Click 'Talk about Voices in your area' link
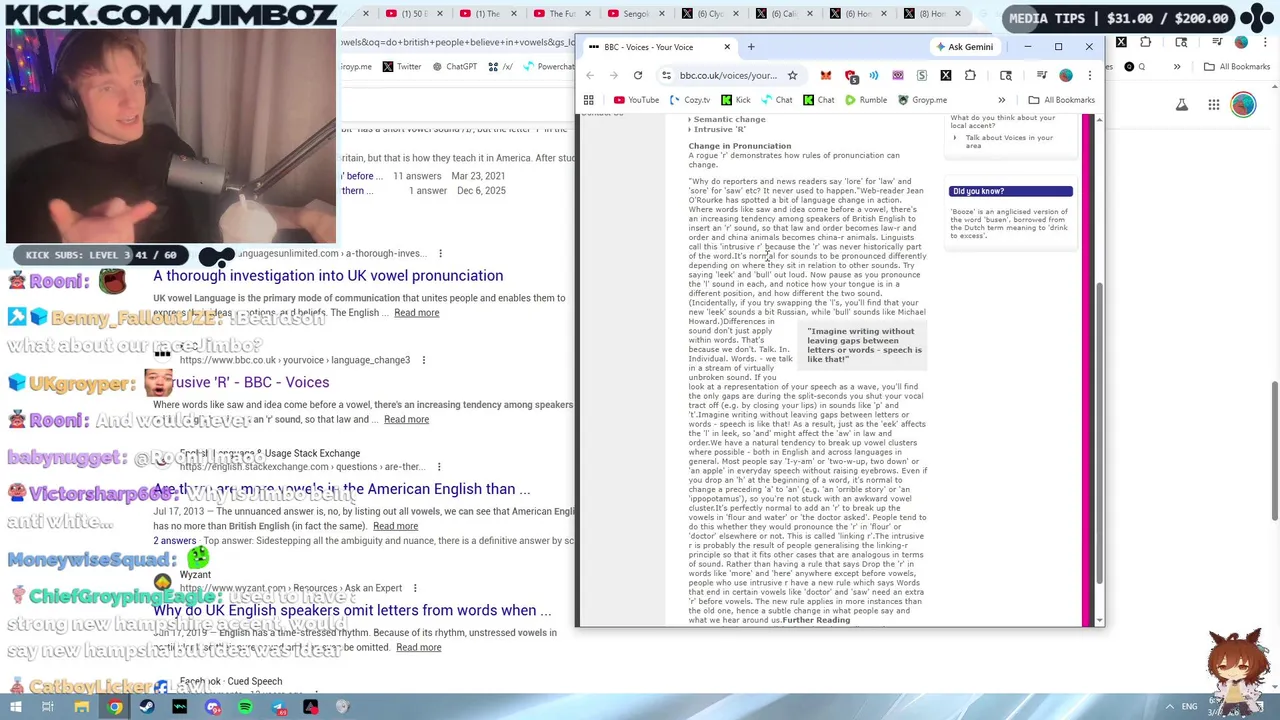The width and height of the screenshot is (1280, 720). (1009, 141)
